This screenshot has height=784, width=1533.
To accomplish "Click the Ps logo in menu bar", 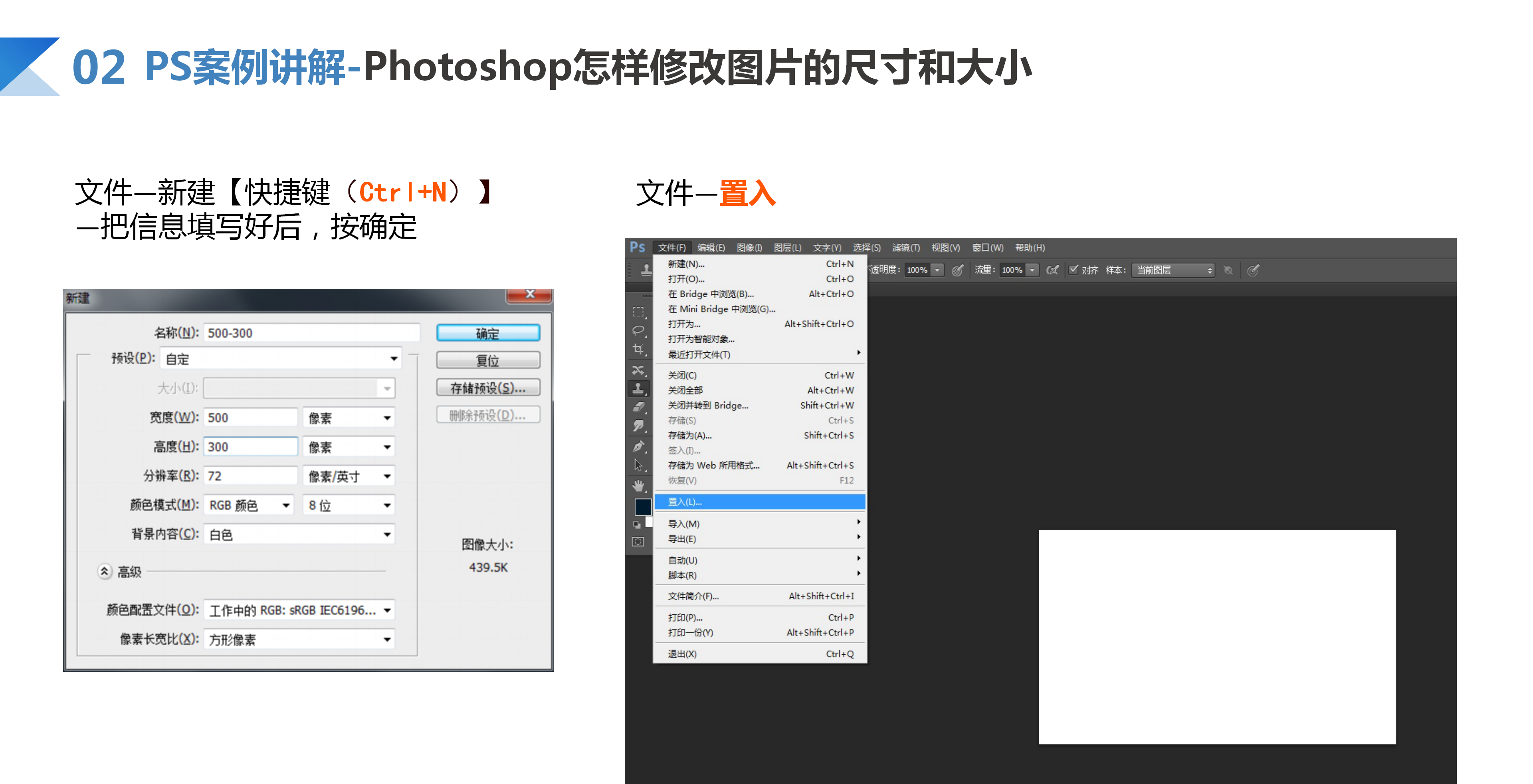I will (x=638, y=247).
